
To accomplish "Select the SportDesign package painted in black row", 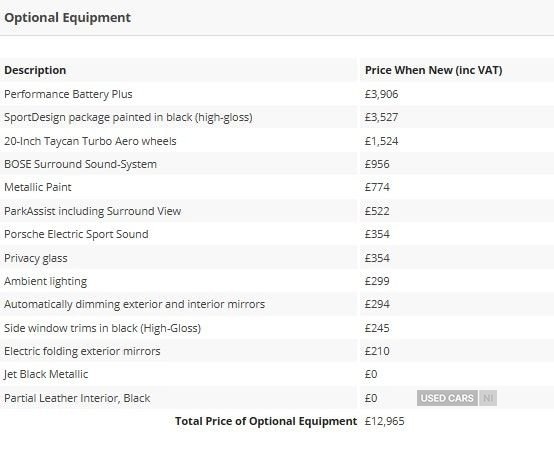I will 277,117.
